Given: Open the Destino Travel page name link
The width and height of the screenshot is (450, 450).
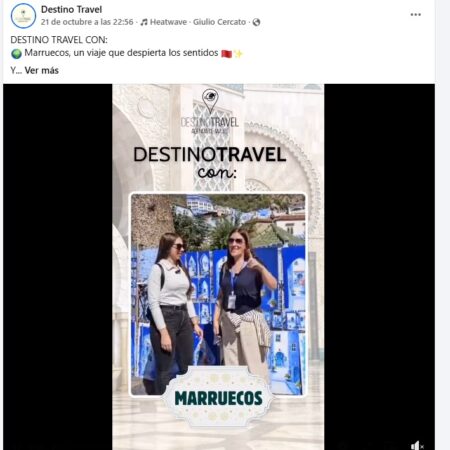Looking at the screenshot, I should pyautogui.click(x=71, y=10).
